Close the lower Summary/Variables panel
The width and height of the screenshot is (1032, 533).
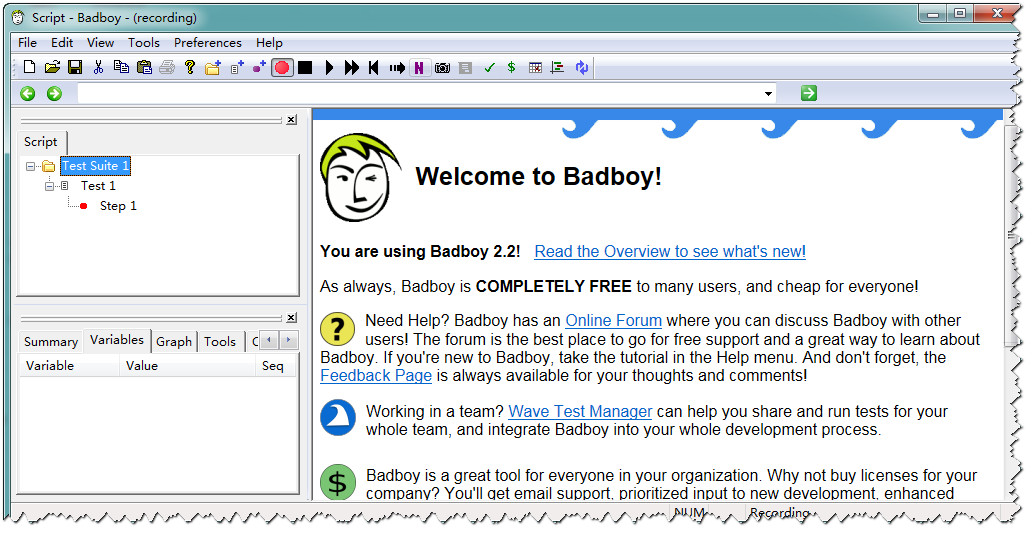[x=292, y=318]
